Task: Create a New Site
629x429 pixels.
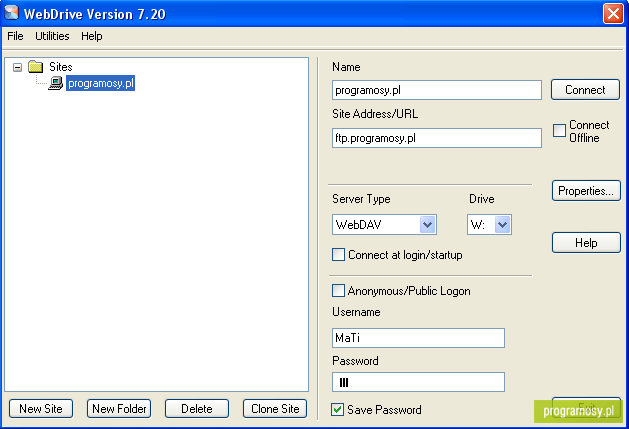Action: click(41, 409)
